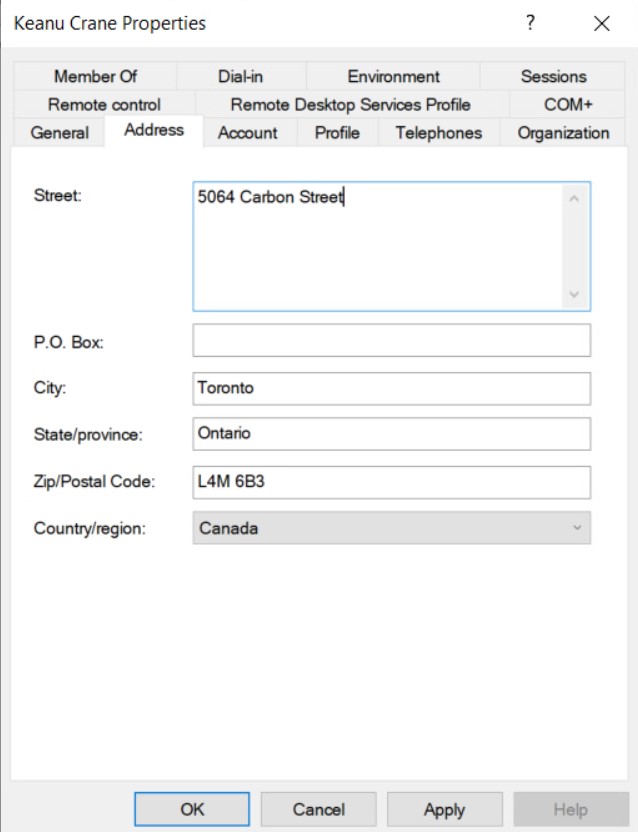Open Remote Desktop Services Profile tab

[350, 104]
